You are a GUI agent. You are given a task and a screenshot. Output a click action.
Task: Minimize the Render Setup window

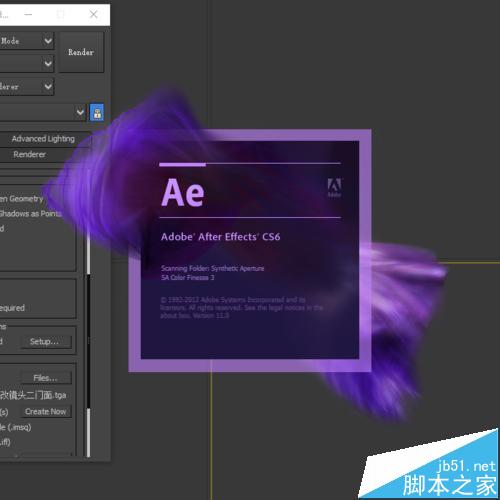click(28, 14)
